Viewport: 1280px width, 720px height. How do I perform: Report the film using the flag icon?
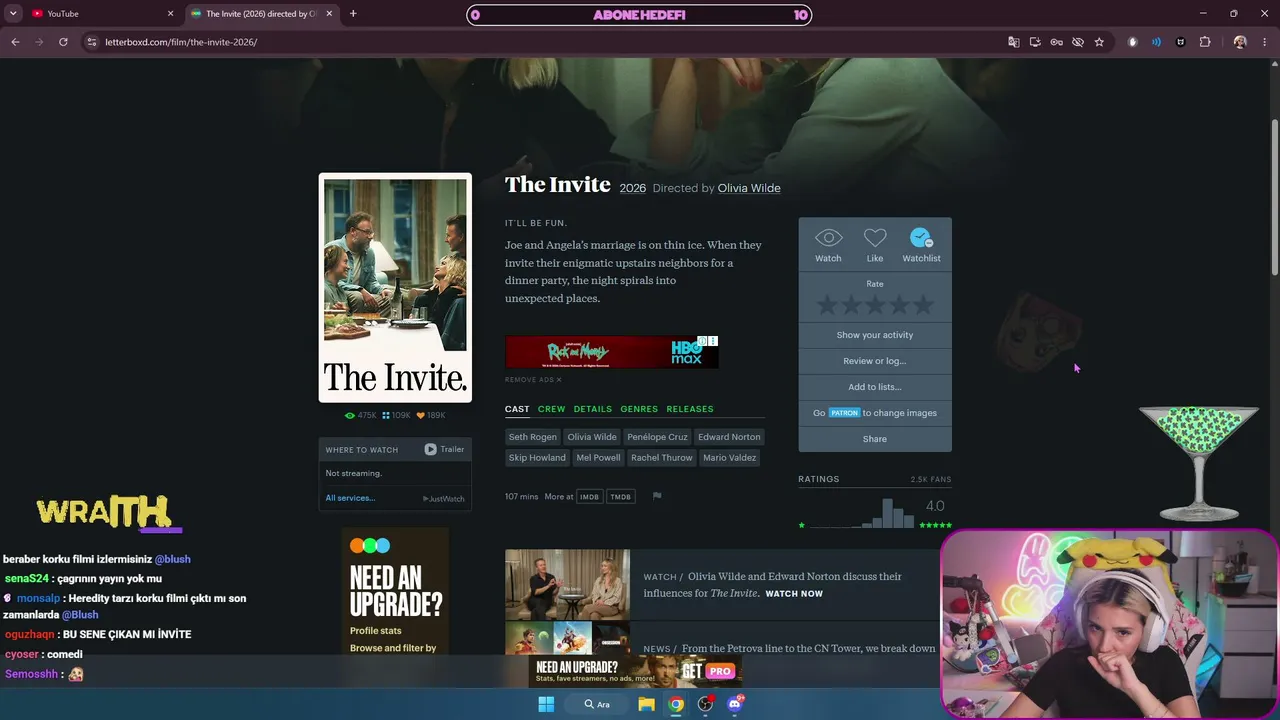click(x=657, y=496)
